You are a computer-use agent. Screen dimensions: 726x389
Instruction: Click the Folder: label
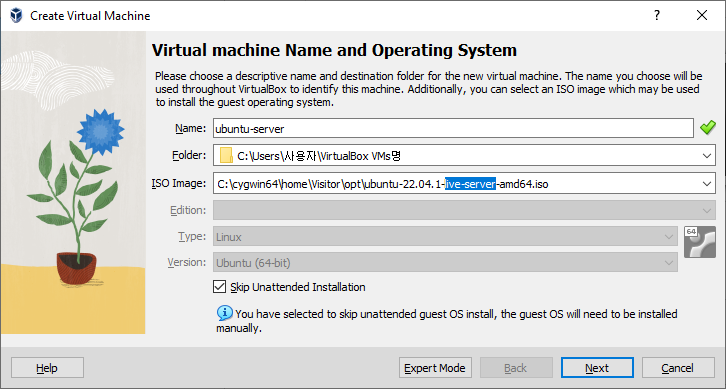point(188,155)
